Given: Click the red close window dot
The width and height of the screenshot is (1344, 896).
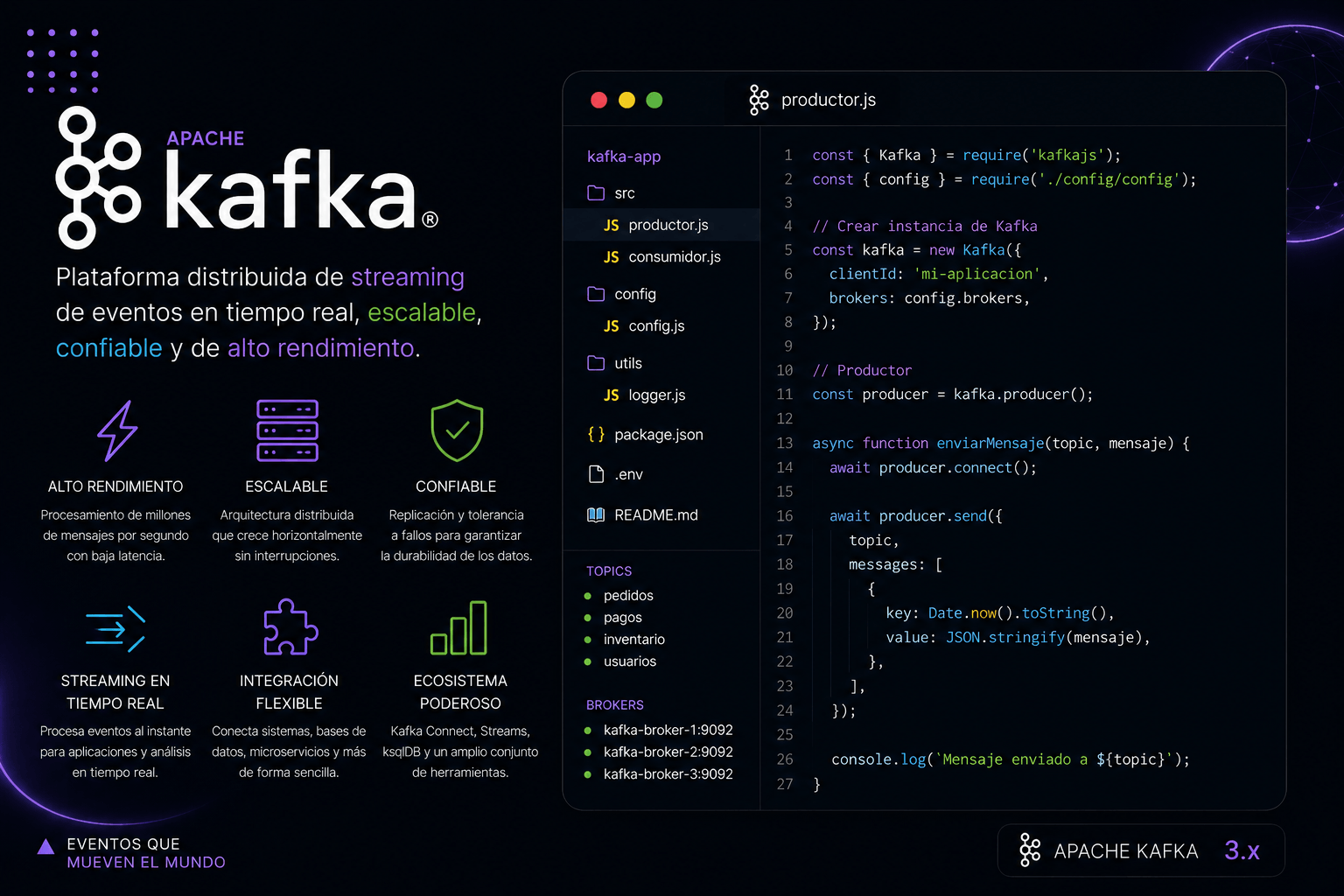Looking at the screenshot, I should coord(598,100).
